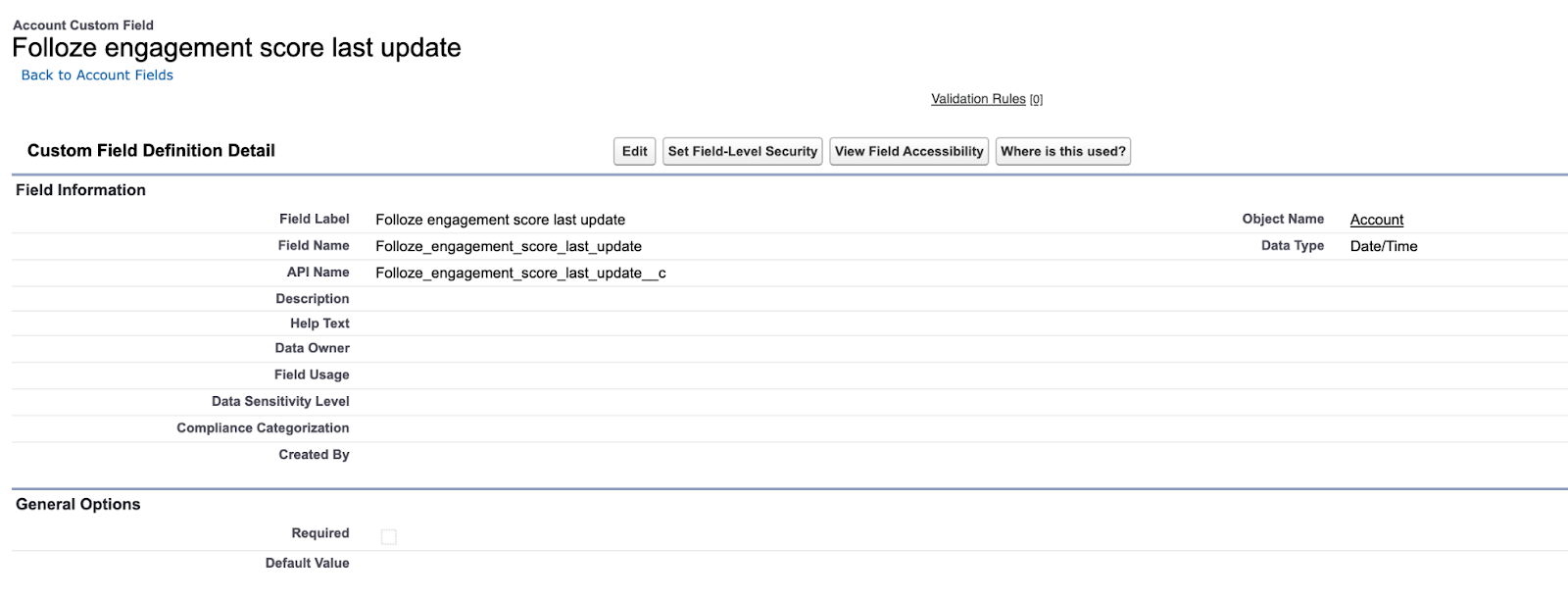The image size is (1568, 599).
Task: Click the Help Text field label
Action: (319, 324)
